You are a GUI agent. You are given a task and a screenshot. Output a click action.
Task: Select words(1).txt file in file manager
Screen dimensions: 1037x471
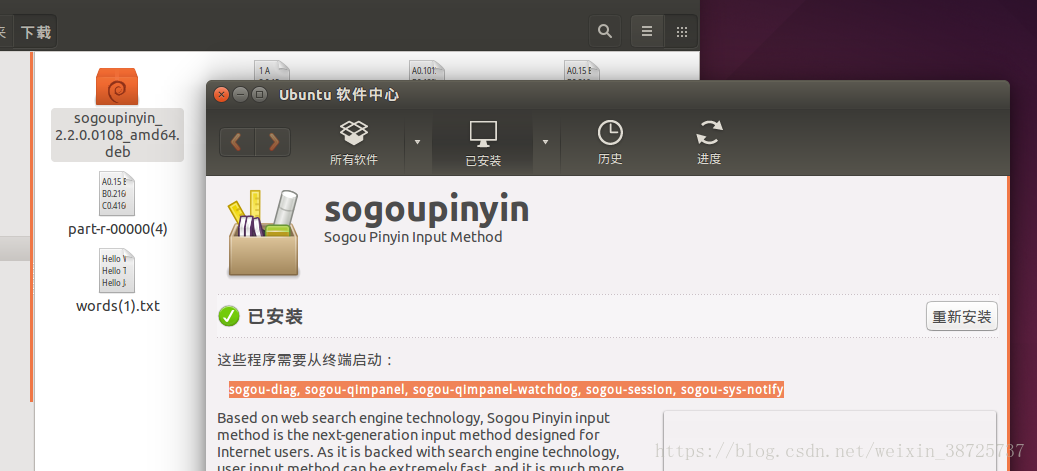click(x=118, y=281)
